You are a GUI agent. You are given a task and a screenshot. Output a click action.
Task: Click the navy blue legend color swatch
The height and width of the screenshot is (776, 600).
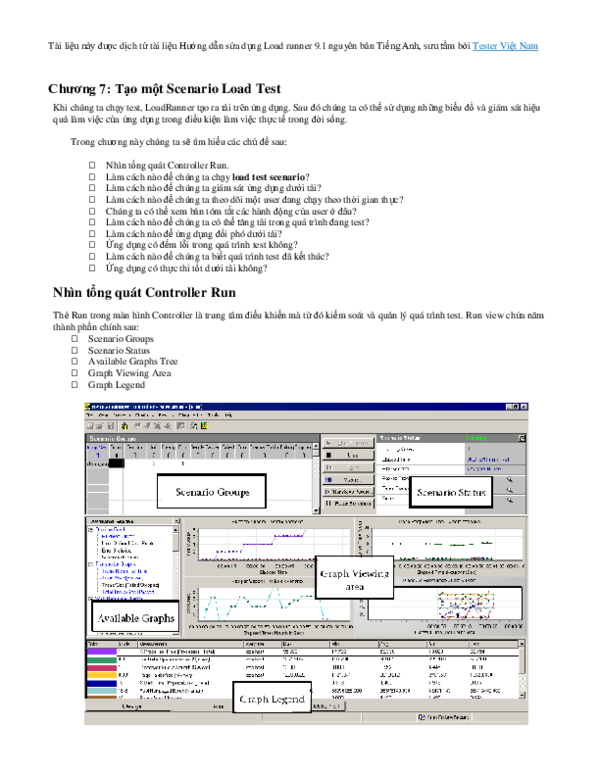pyautogui.click(x=101, y=683)
